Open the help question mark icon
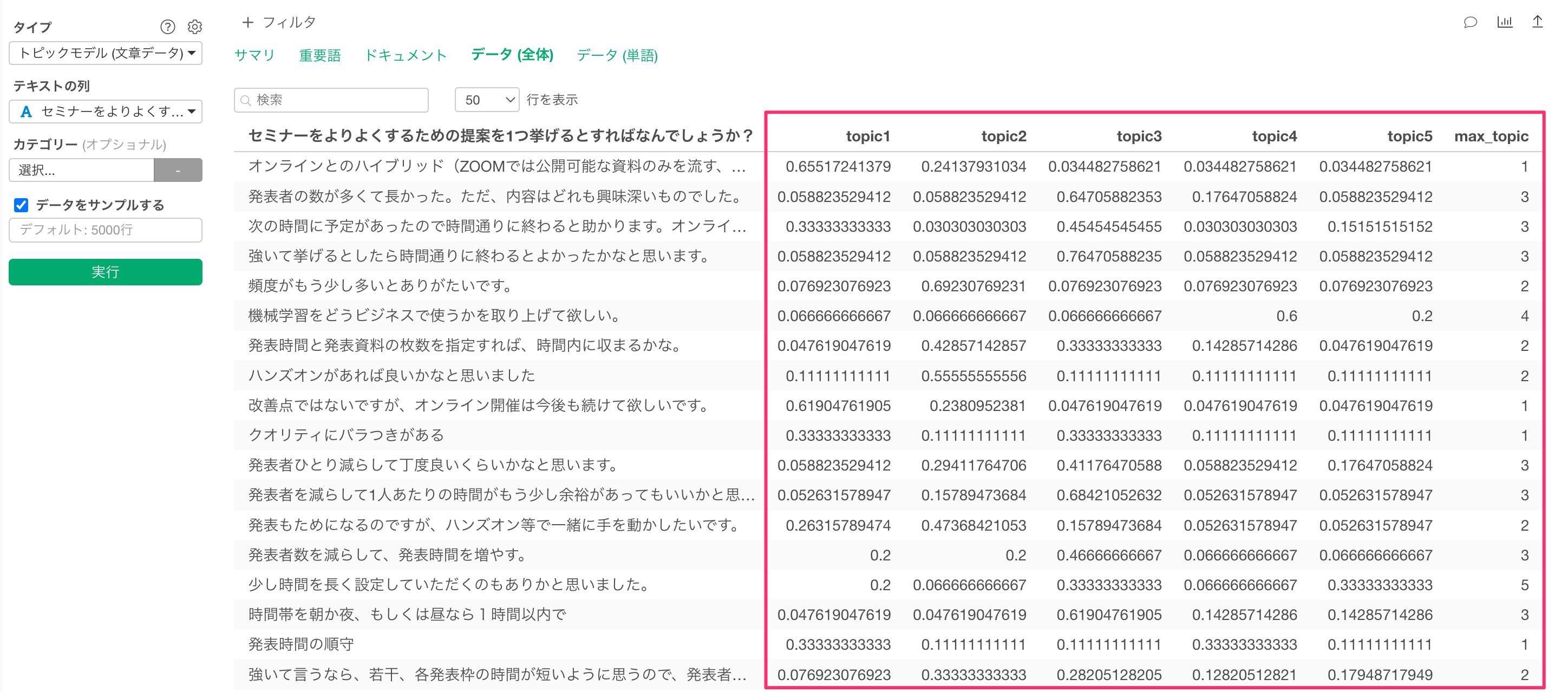1568x692 pixels. click(167, 27)
